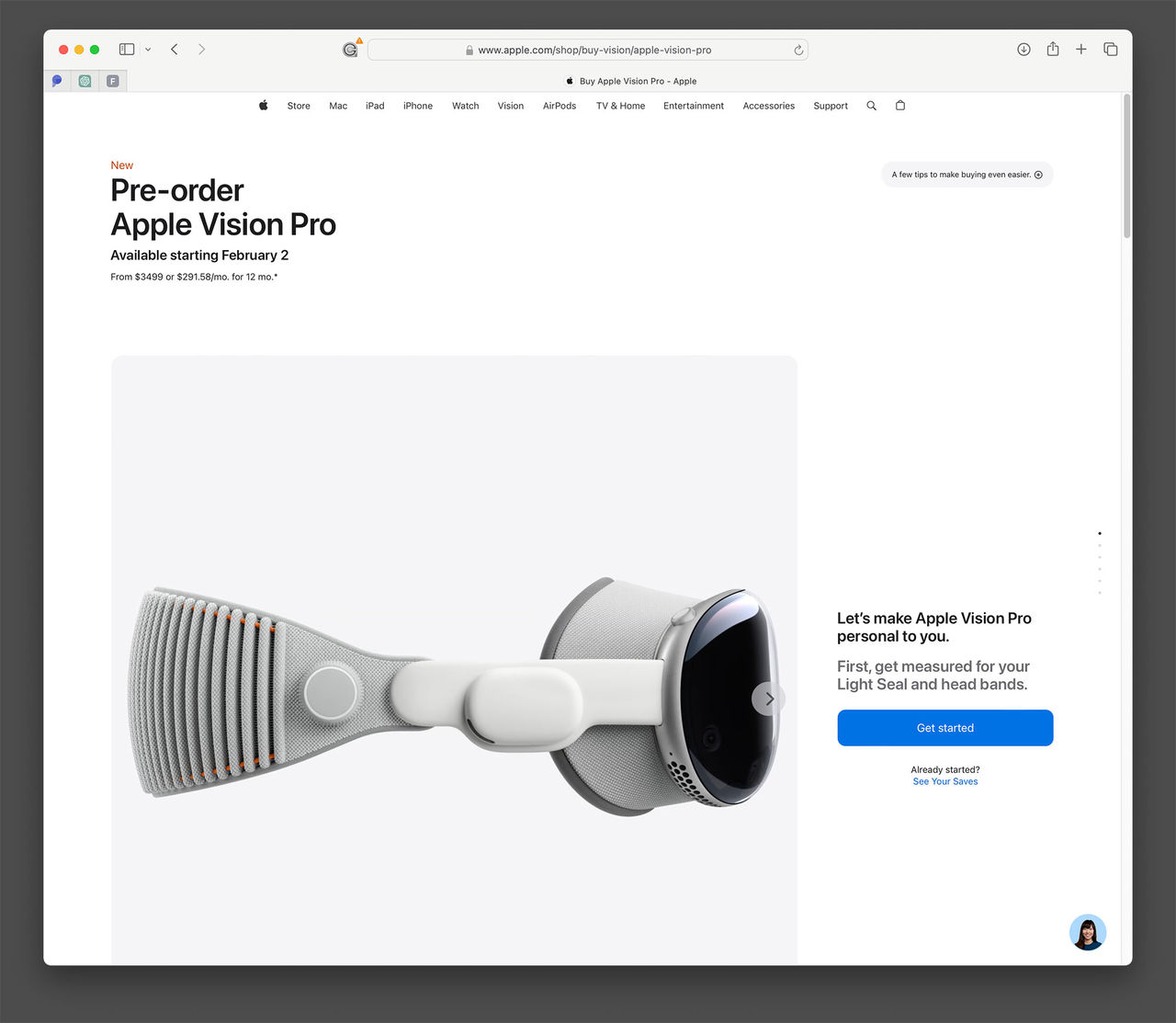Reload the page using the refresh icon
Screen dimensions: 1176x1023
(797, 50)
